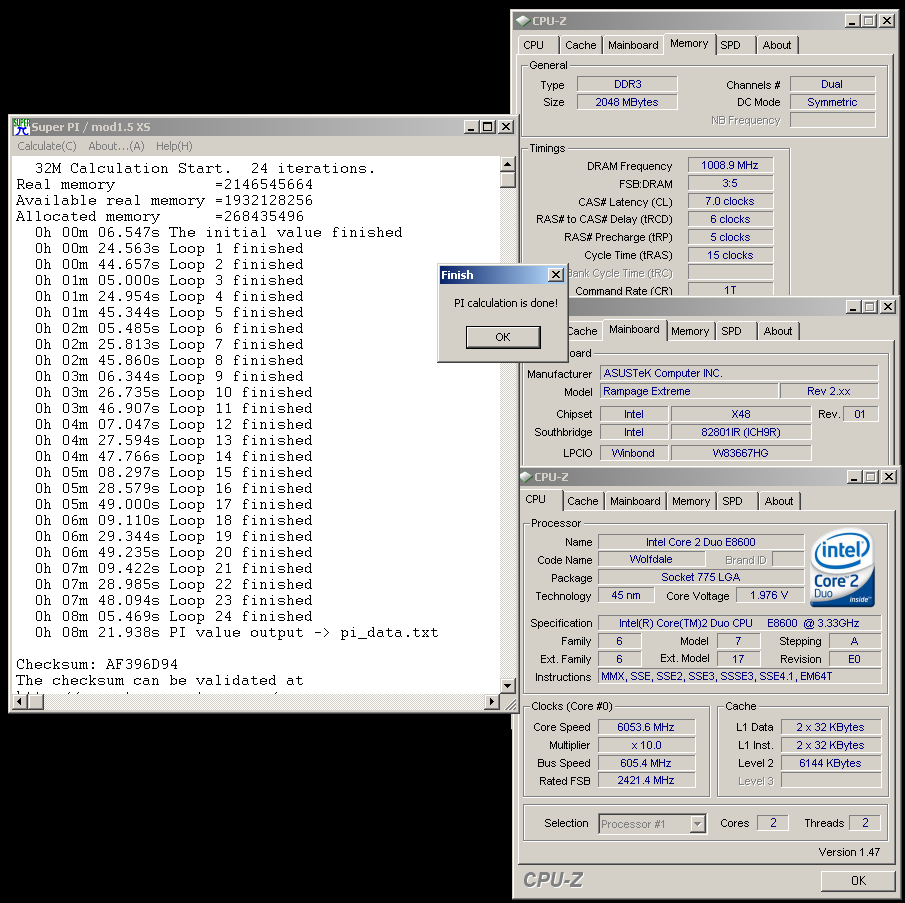Click the Super PI application icon in title bar
This screenshot has width=905, height=903.
tap(21, 126)
